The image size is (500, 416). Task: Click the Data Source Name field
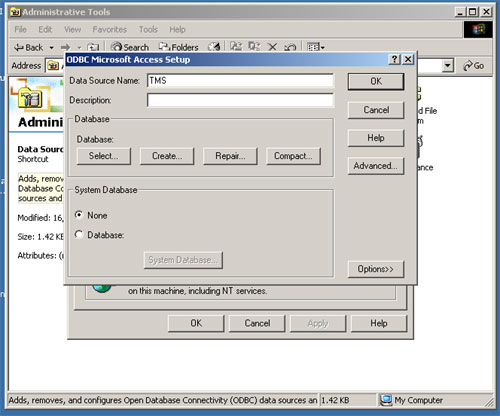coord(240,81)
